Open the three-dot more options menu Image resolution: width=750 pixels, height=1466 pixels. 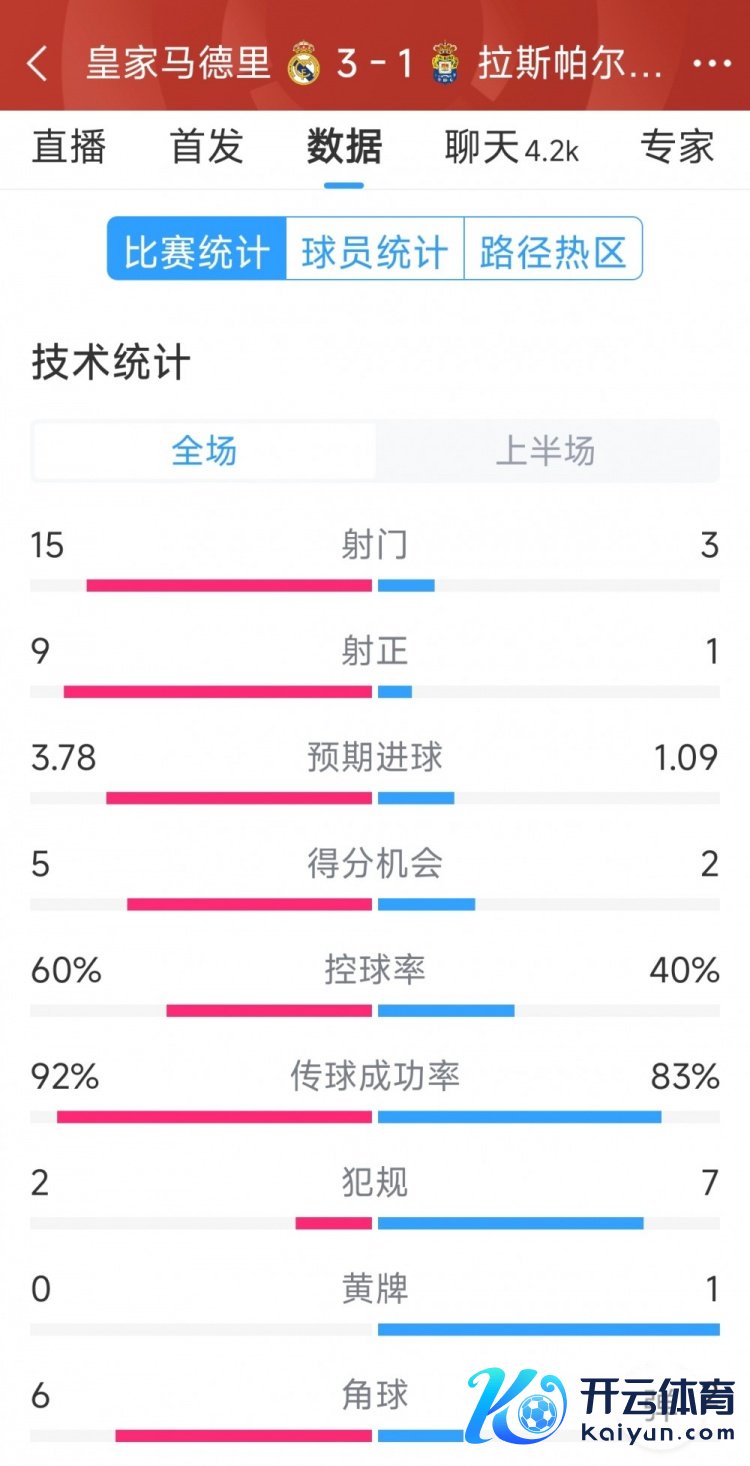point(711,63)
